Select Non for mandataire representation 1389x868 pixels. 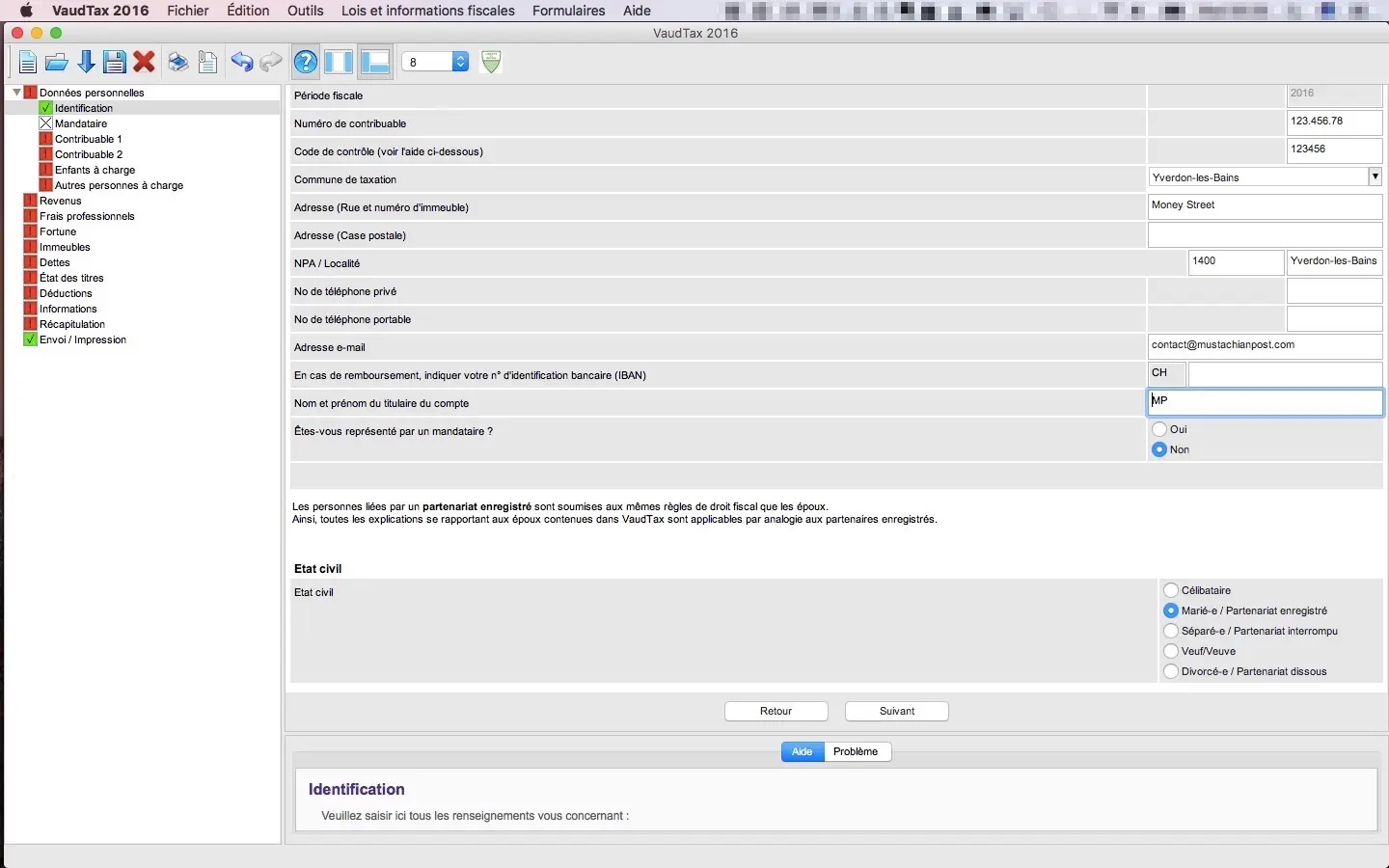click(x=1159, y=449)
